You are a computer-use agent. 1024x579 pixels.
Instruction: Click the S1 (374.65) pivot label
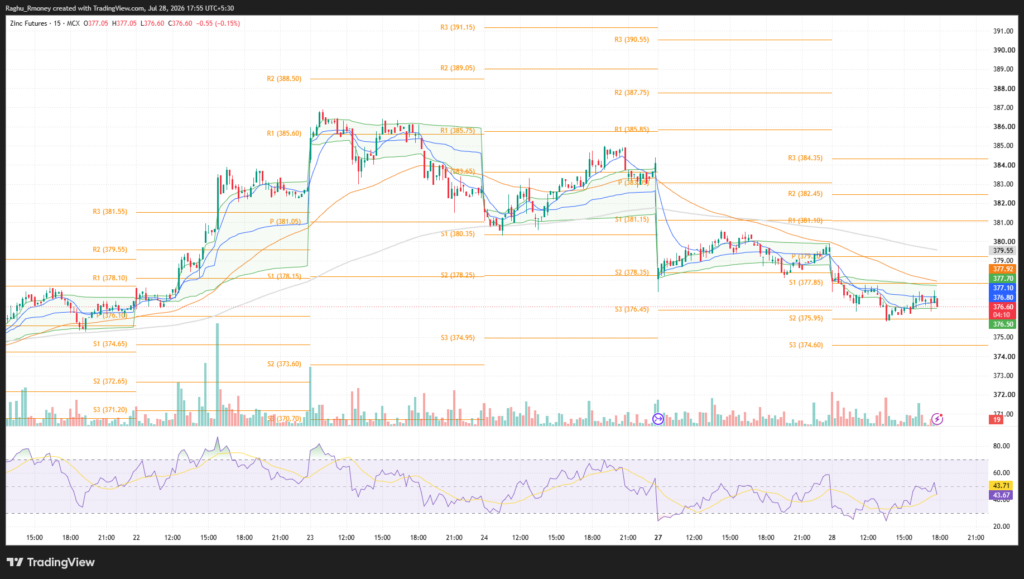click(x=110, y=344)
